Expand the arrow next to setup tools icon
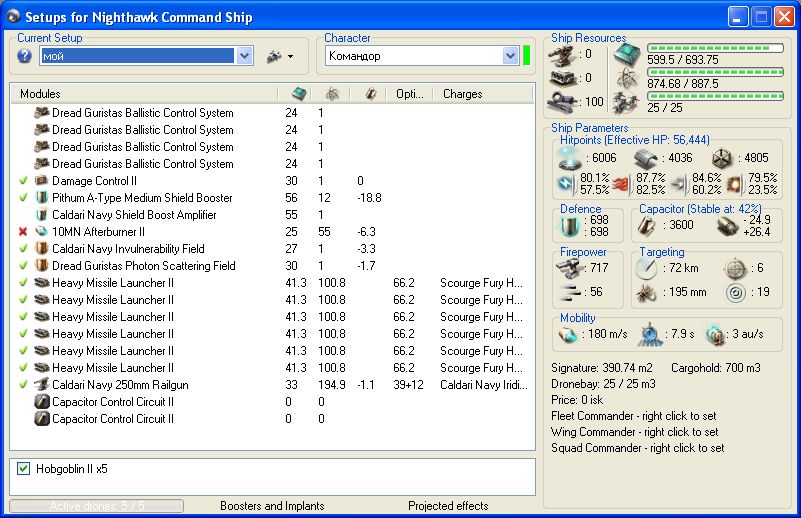Screen dimensions: 801x518 tap(290, 57)
